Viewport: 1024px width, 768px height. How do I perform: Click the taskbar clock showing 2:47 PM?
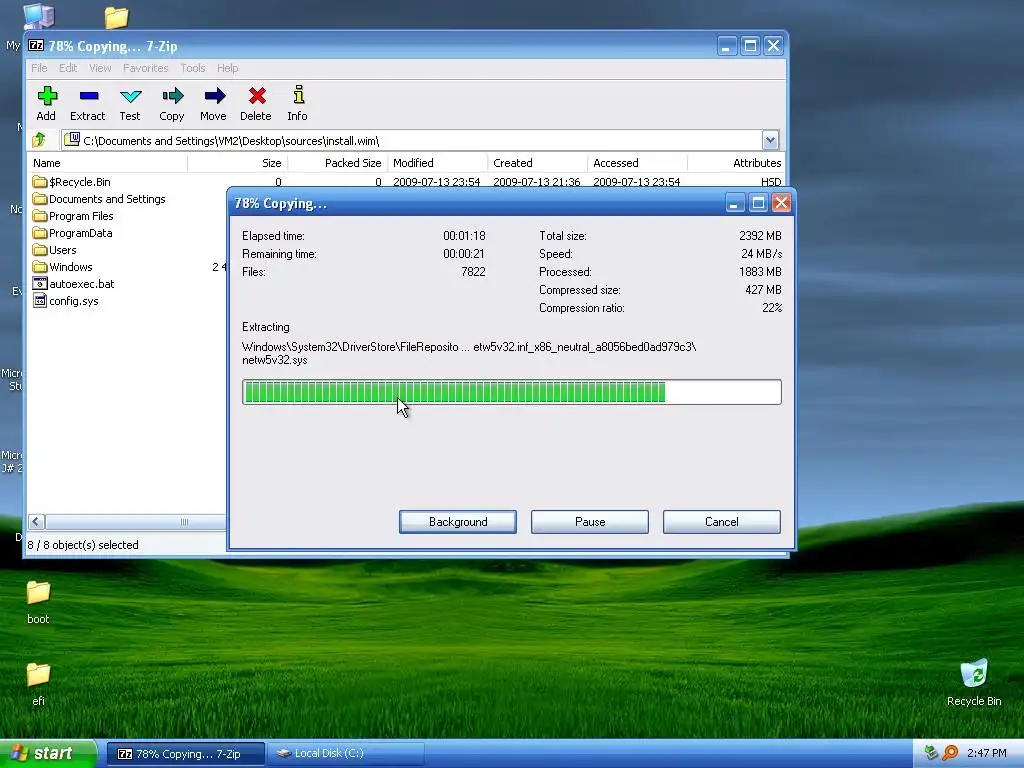tap(986, 753)
